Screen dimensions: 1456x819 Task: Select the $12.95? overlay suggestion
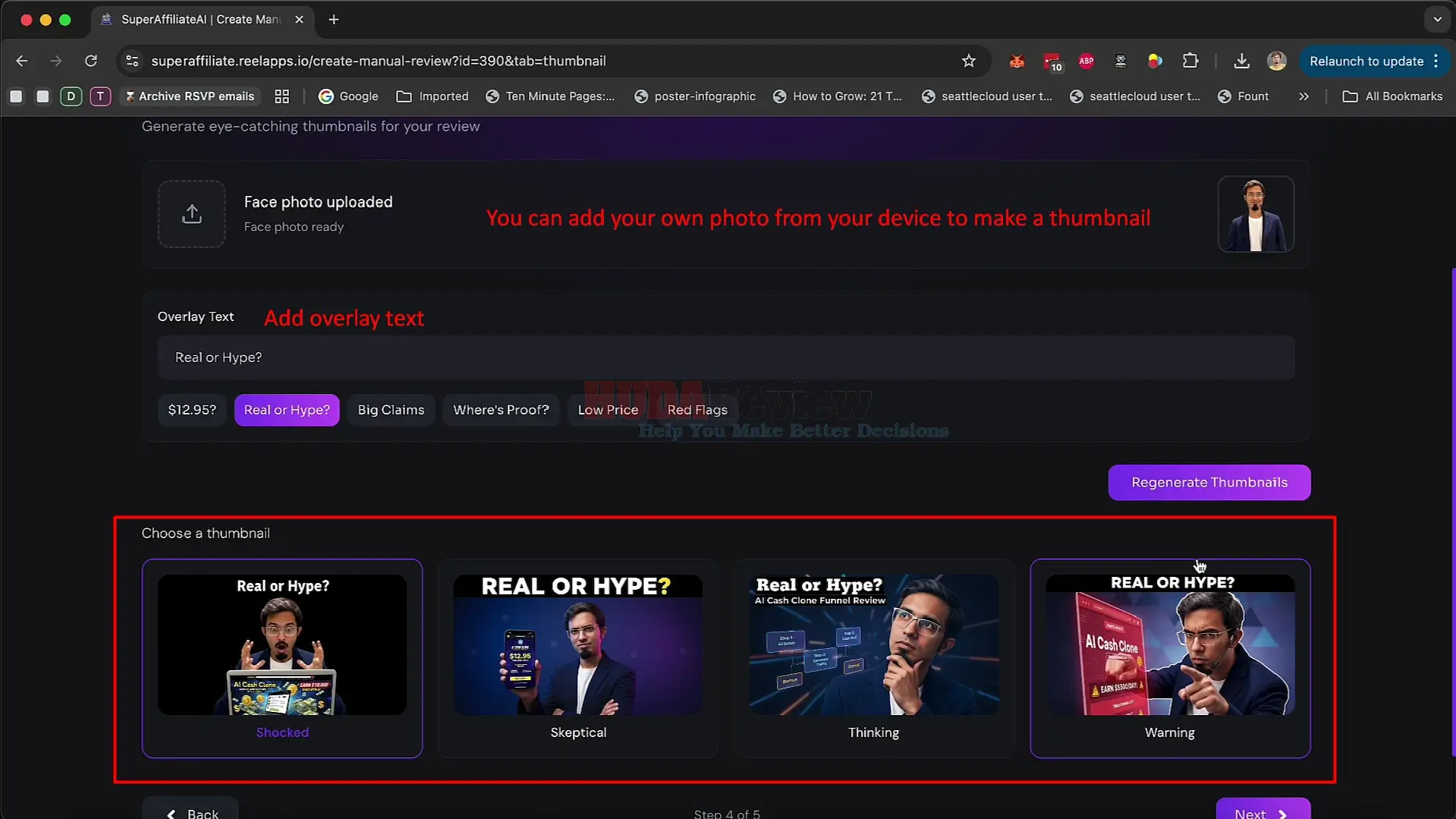pos(192,410)
